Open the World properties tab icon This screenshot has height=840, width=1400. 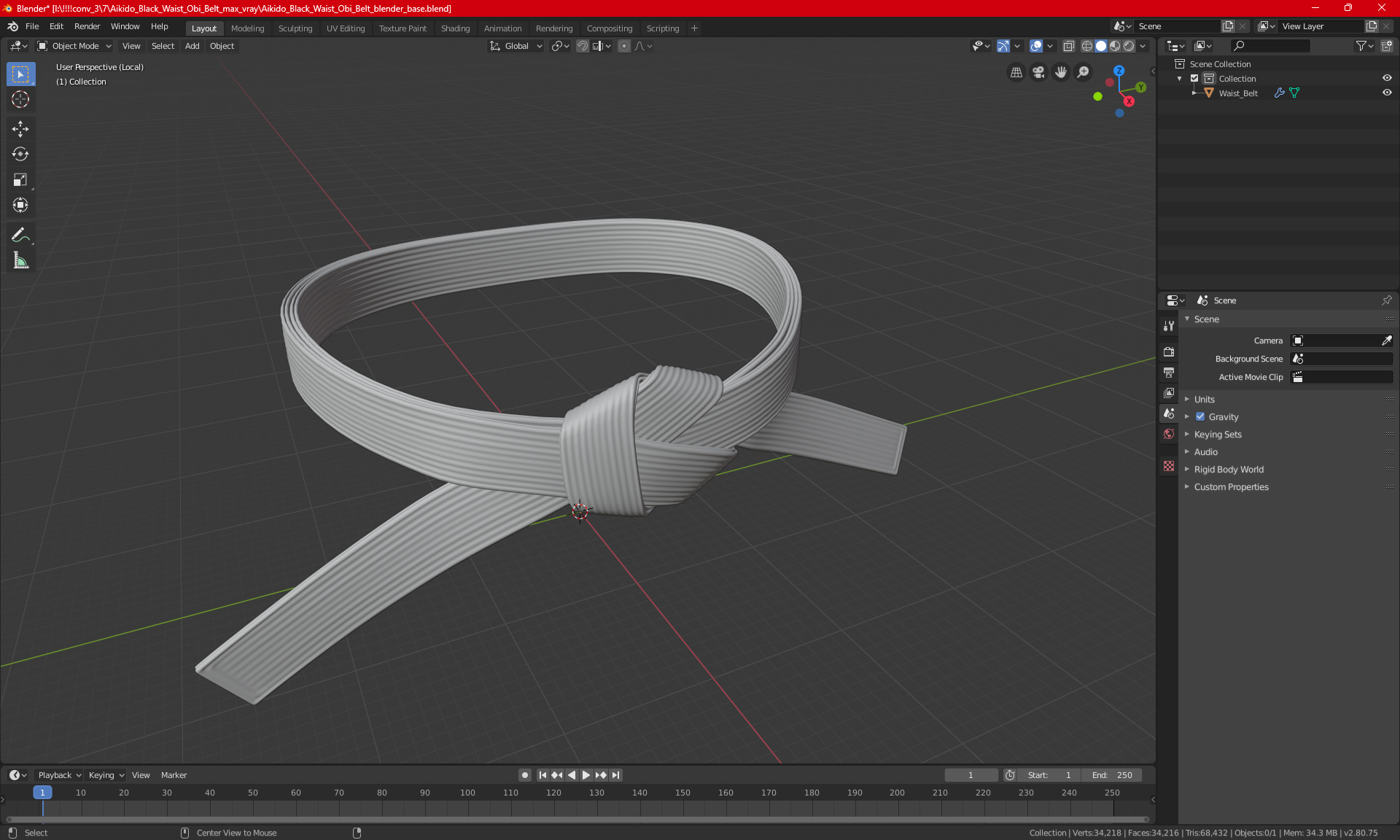1169,434
